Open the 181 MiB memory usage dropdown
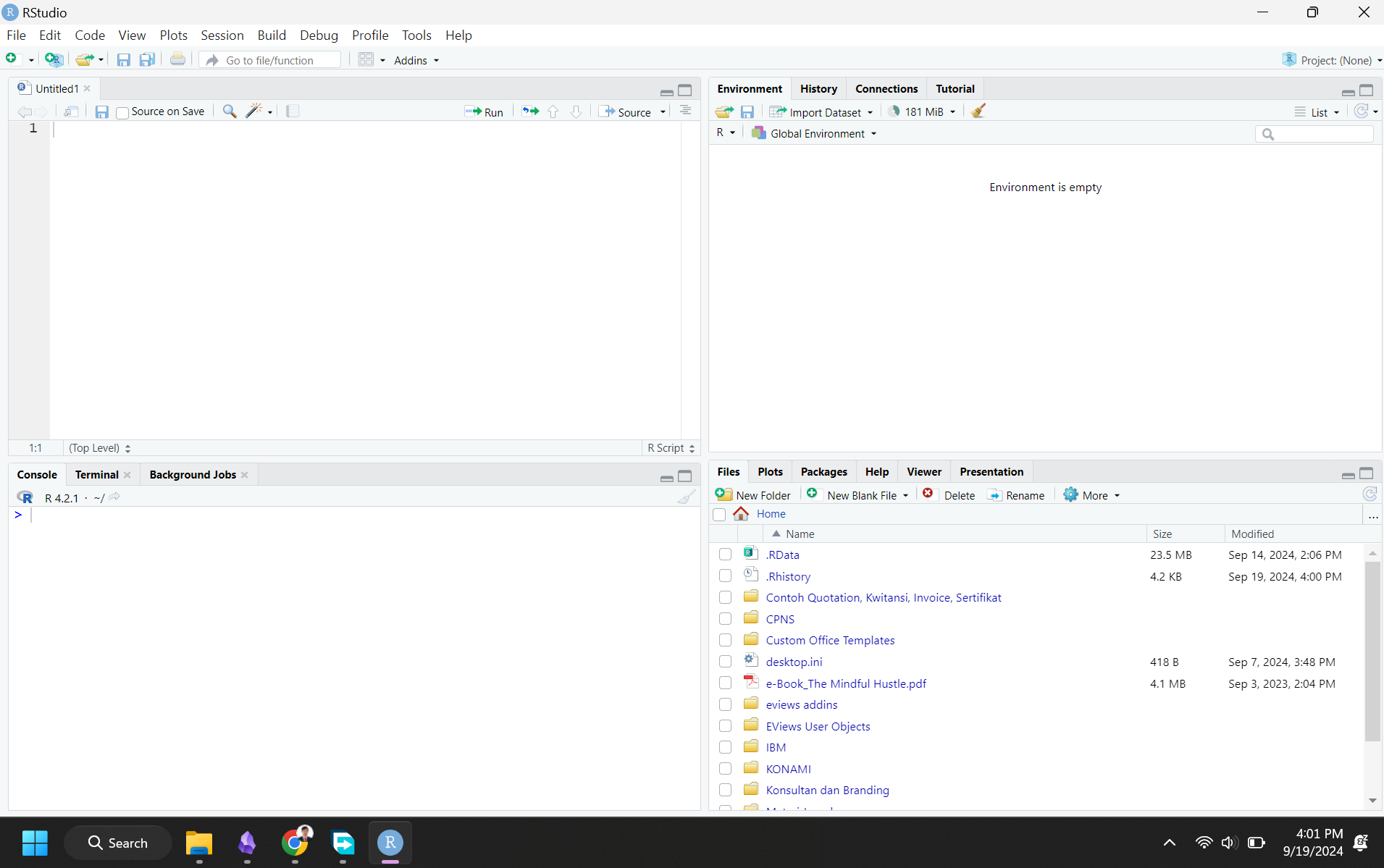The image size is (1384, 868). click(922, 111)
